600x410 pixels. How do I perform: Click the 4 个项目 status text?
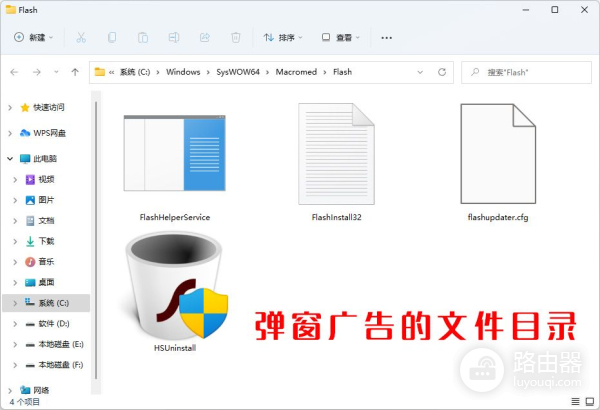pyautogui.click(x=24, y=402)
